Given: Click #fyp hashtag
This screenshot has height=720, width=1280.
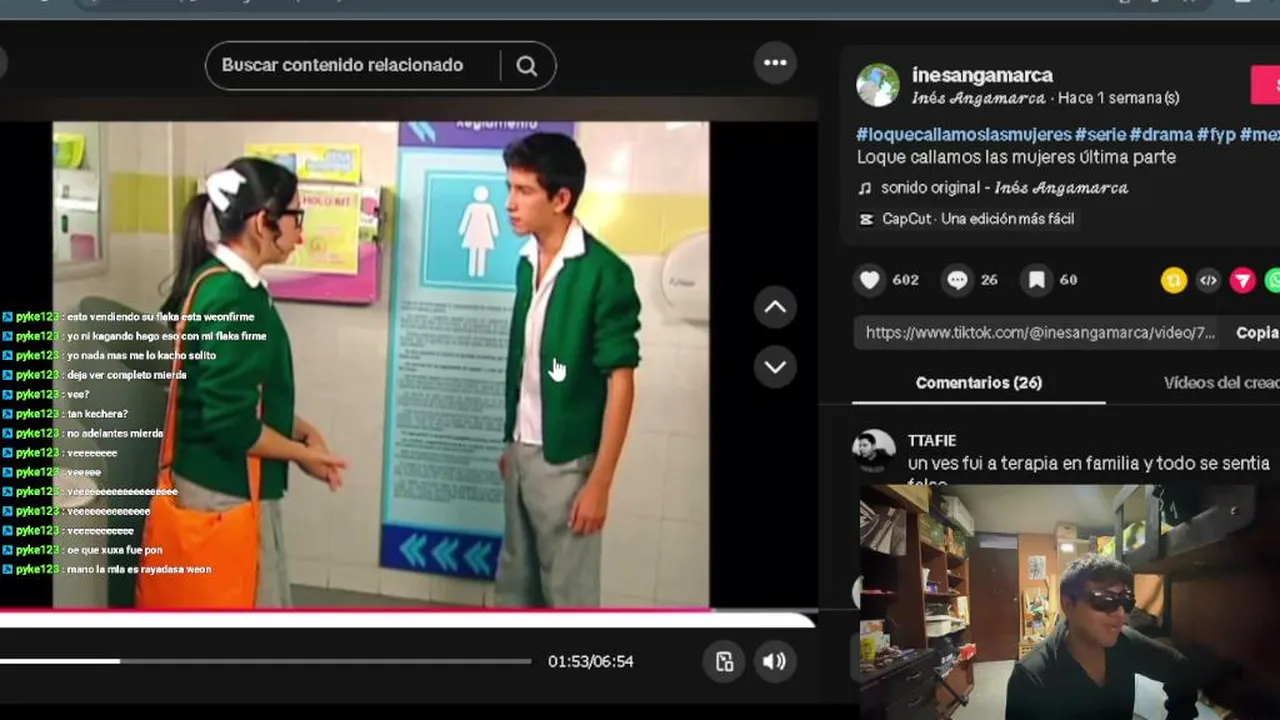Looking at the screenshot, I should coord(1217,134).
